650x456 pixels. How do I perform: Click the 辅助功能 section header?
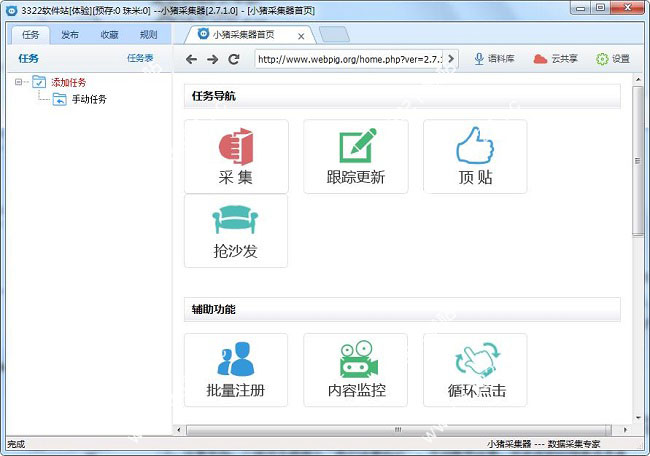point(402,309)
